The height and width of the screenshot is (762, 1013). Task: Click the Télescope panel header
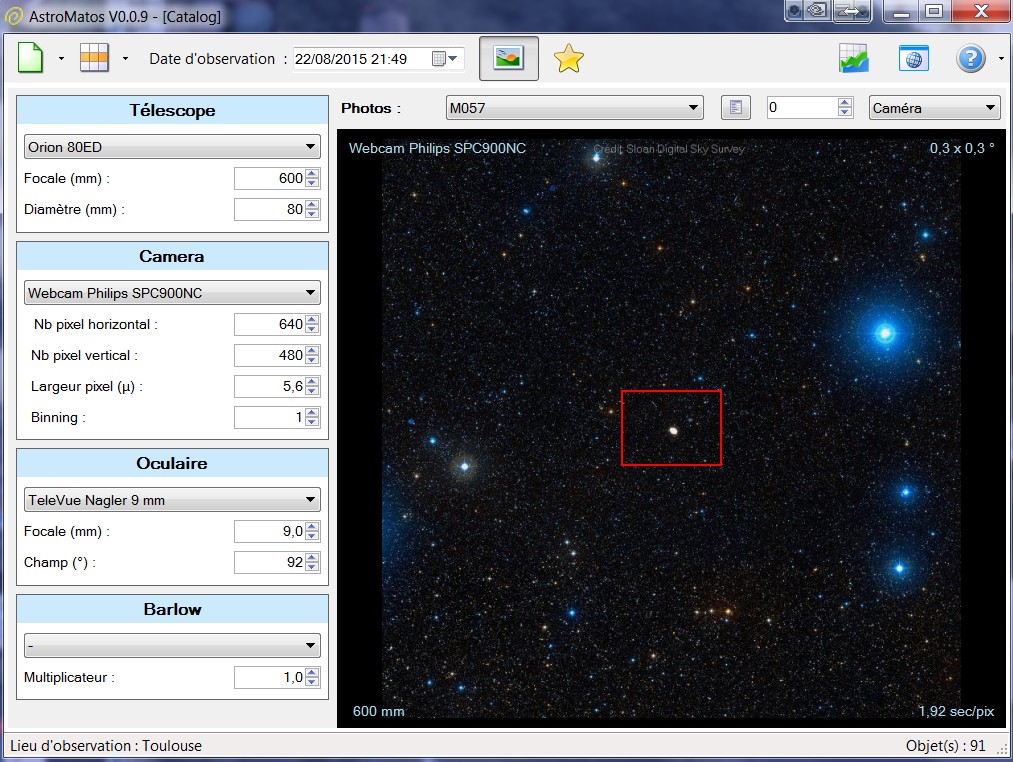coord(172,111)
